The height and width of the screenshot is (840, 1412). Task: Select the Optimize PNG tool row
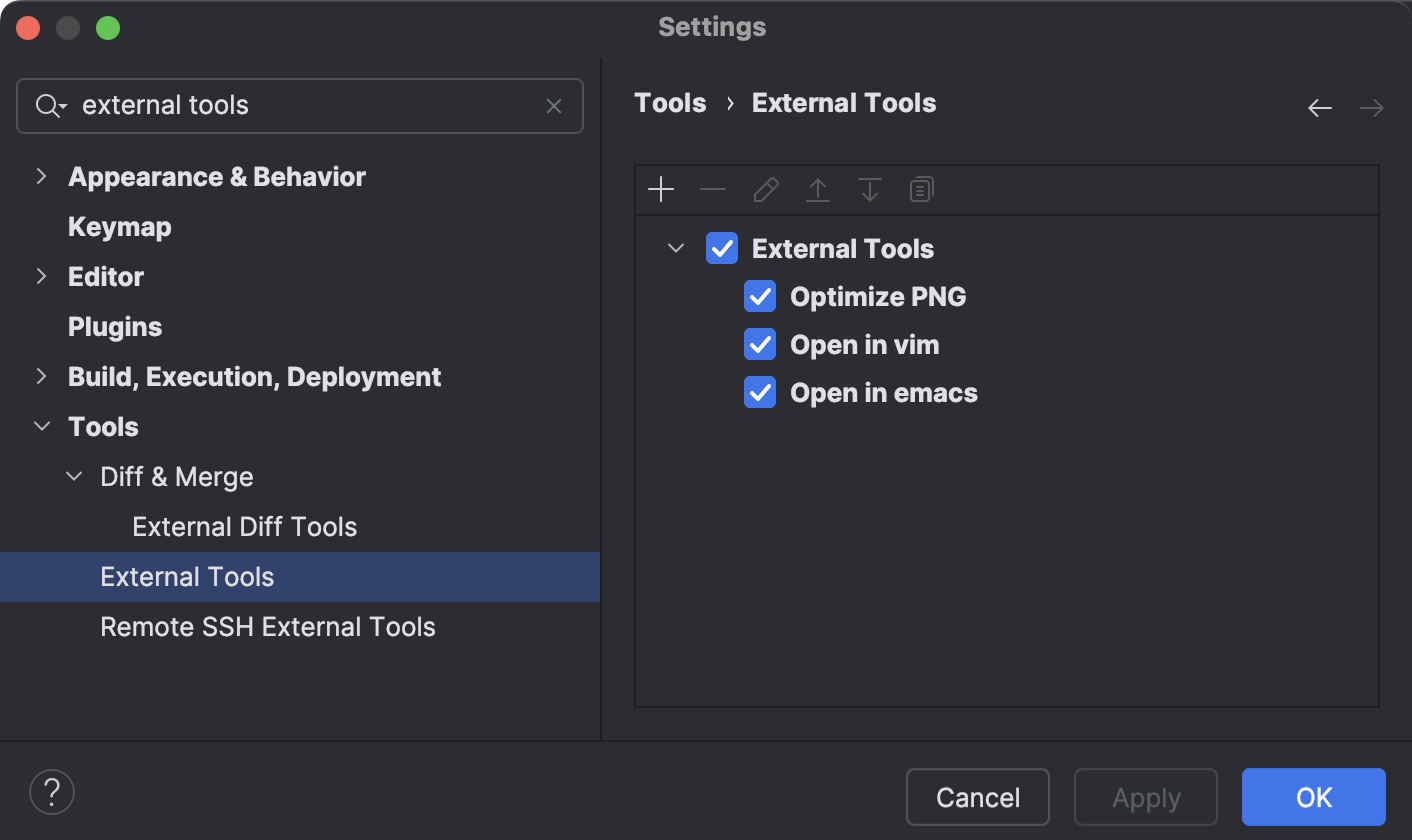pyautogui.click(x=1007, y=297)
